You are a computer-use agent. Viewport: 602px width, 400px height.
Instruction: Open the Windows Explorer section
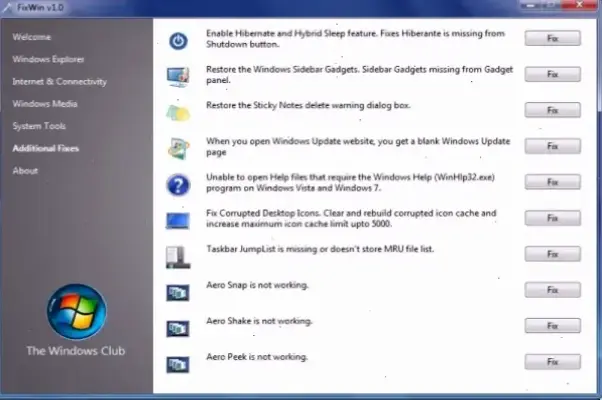click(x=48, y=59)
